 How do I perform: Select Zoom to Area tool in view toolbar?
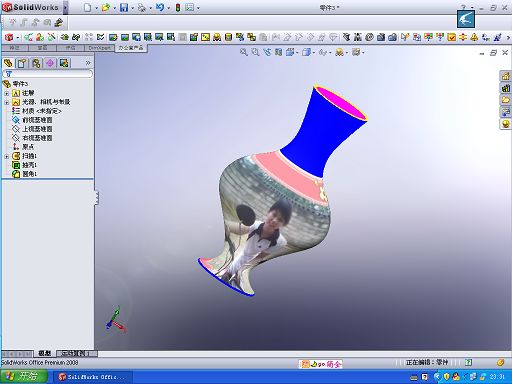(256, 52)
